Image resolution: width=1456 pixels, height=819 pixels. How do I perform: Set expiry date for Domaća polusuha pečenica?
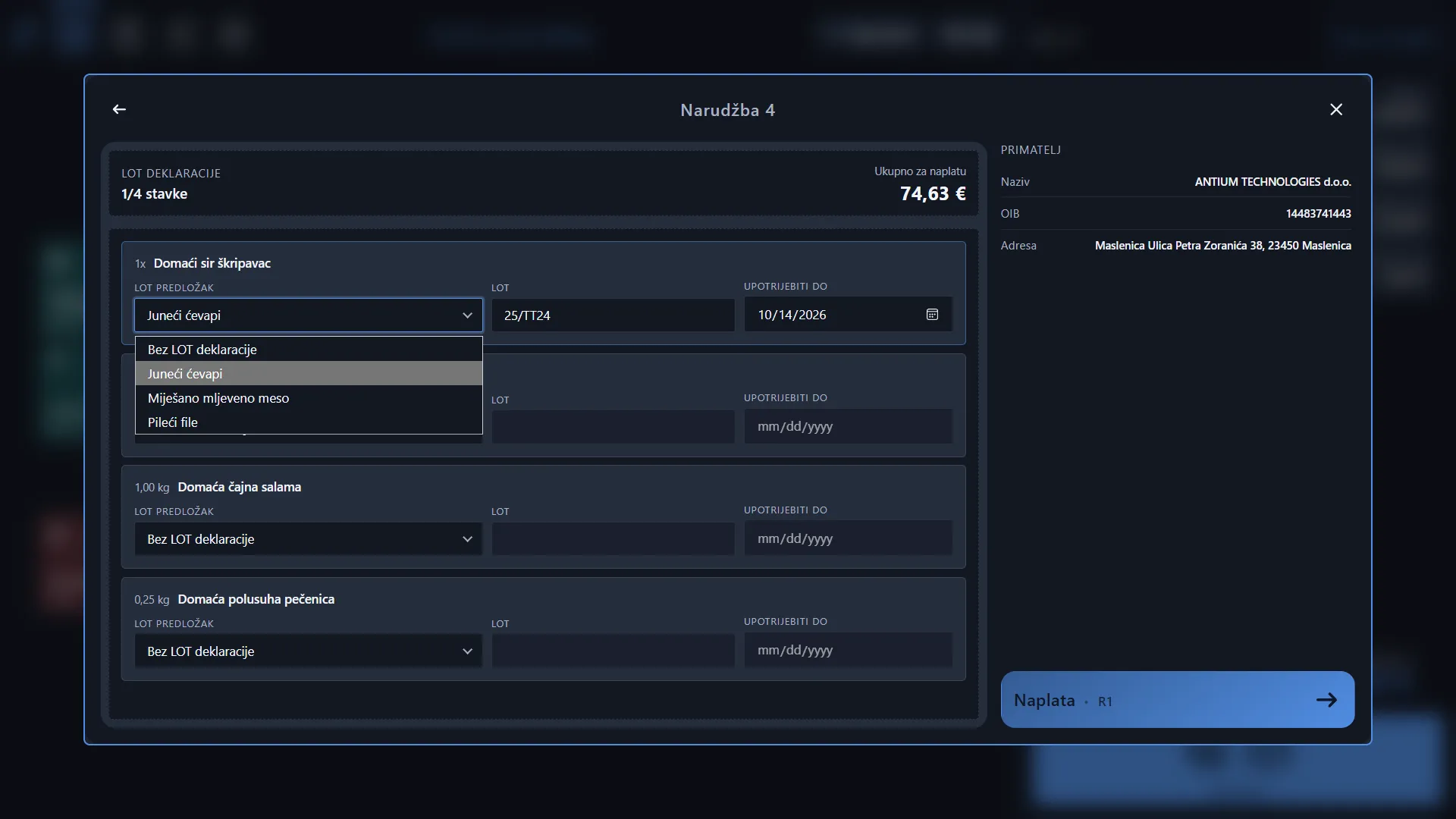point(848,650)
